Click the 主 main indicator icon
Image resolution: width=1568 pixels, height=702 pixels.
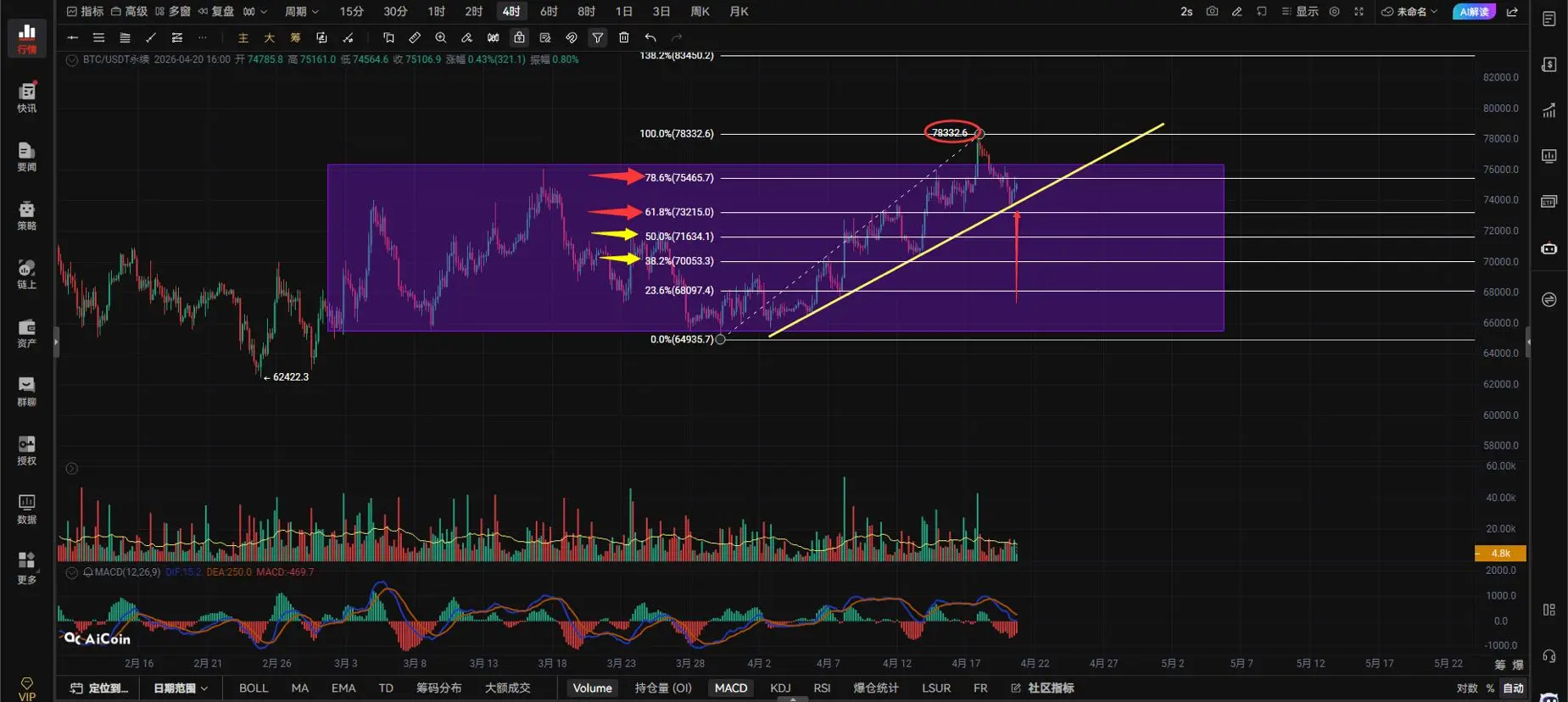tap(243, 37)
